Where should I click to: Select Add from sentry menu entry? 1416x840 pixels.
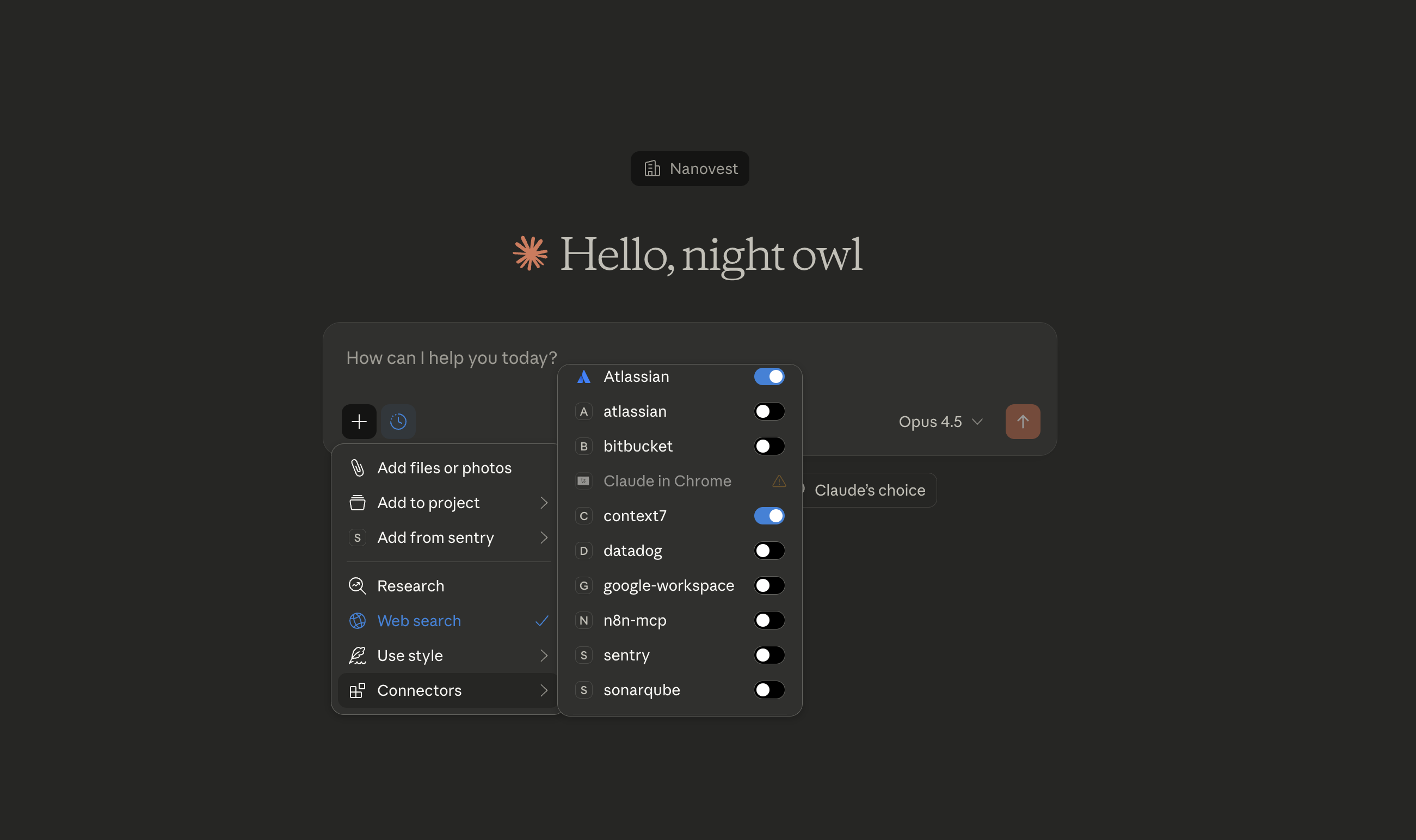tap(447, 538)
